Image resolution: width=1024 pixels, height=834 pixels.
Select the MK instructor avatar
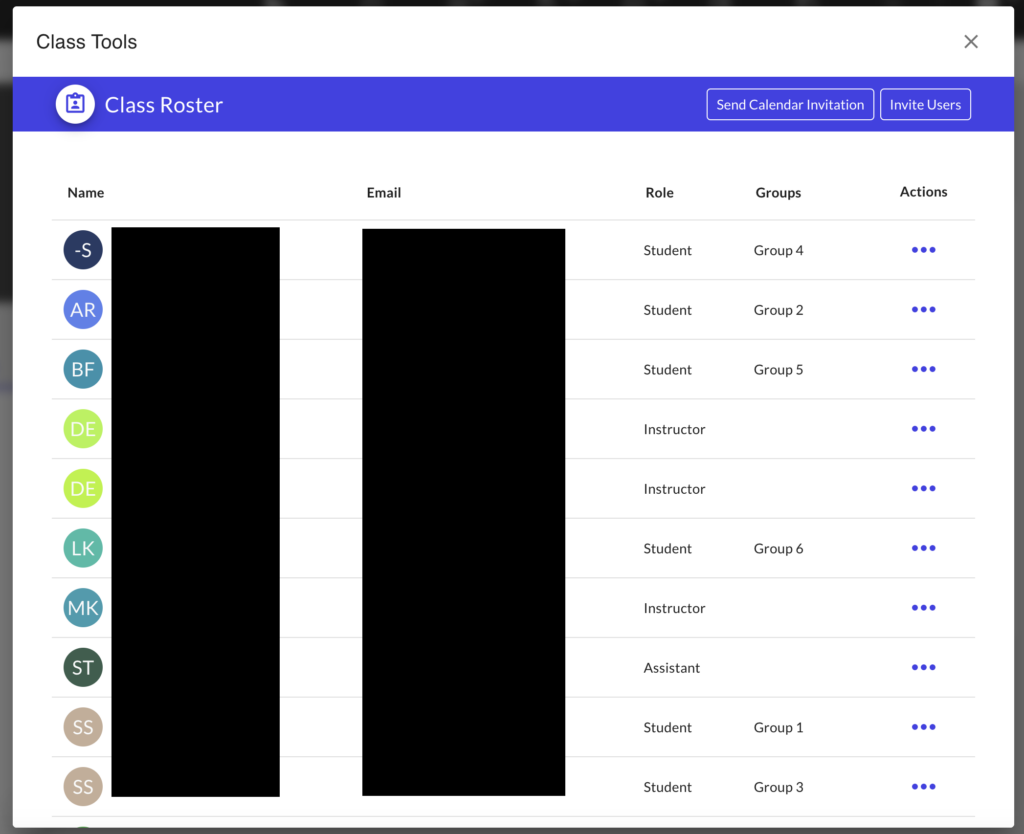[83, 608]
